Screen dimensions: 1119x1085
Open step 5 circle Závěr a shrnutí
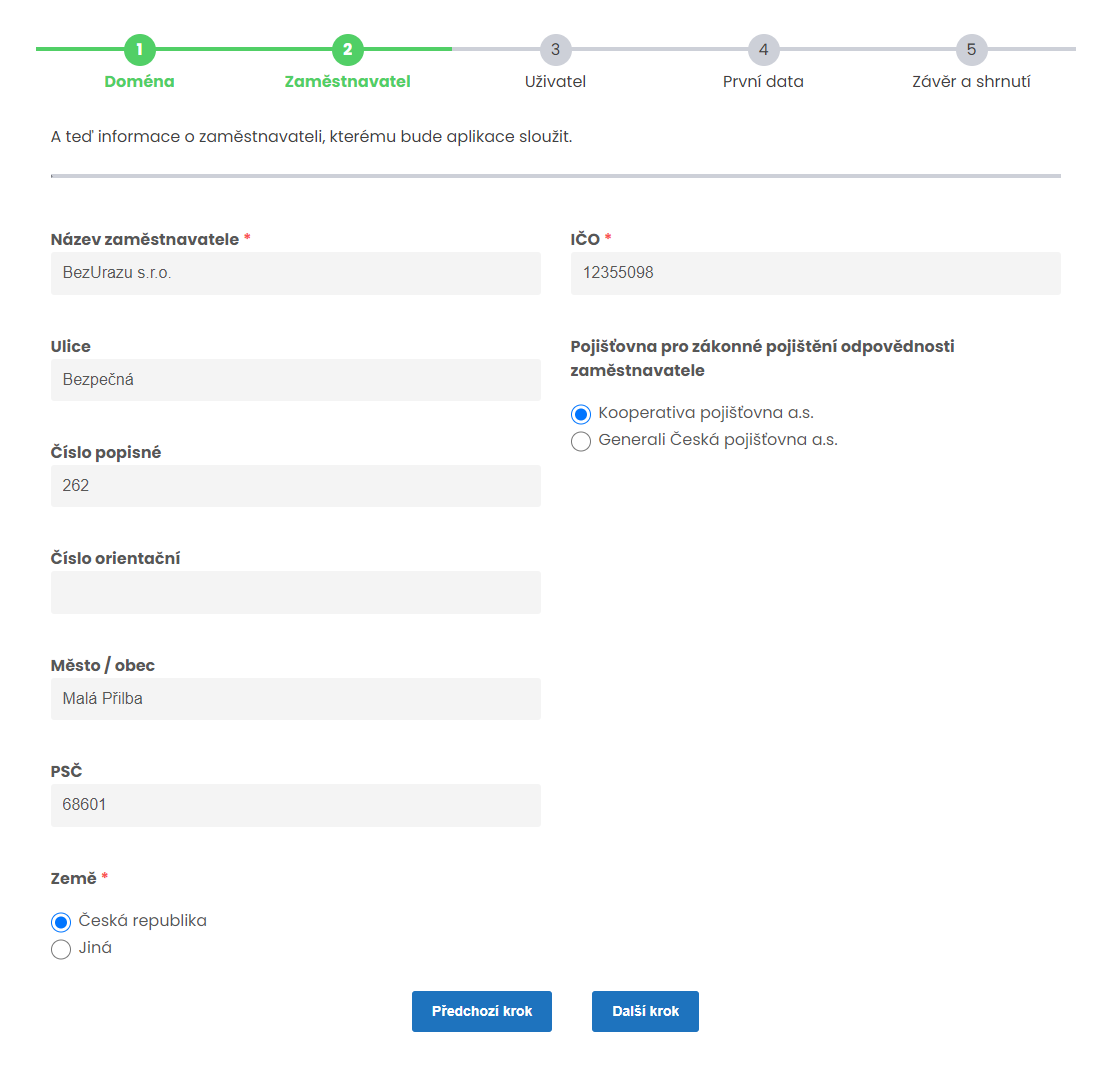[x=971, y=49]
